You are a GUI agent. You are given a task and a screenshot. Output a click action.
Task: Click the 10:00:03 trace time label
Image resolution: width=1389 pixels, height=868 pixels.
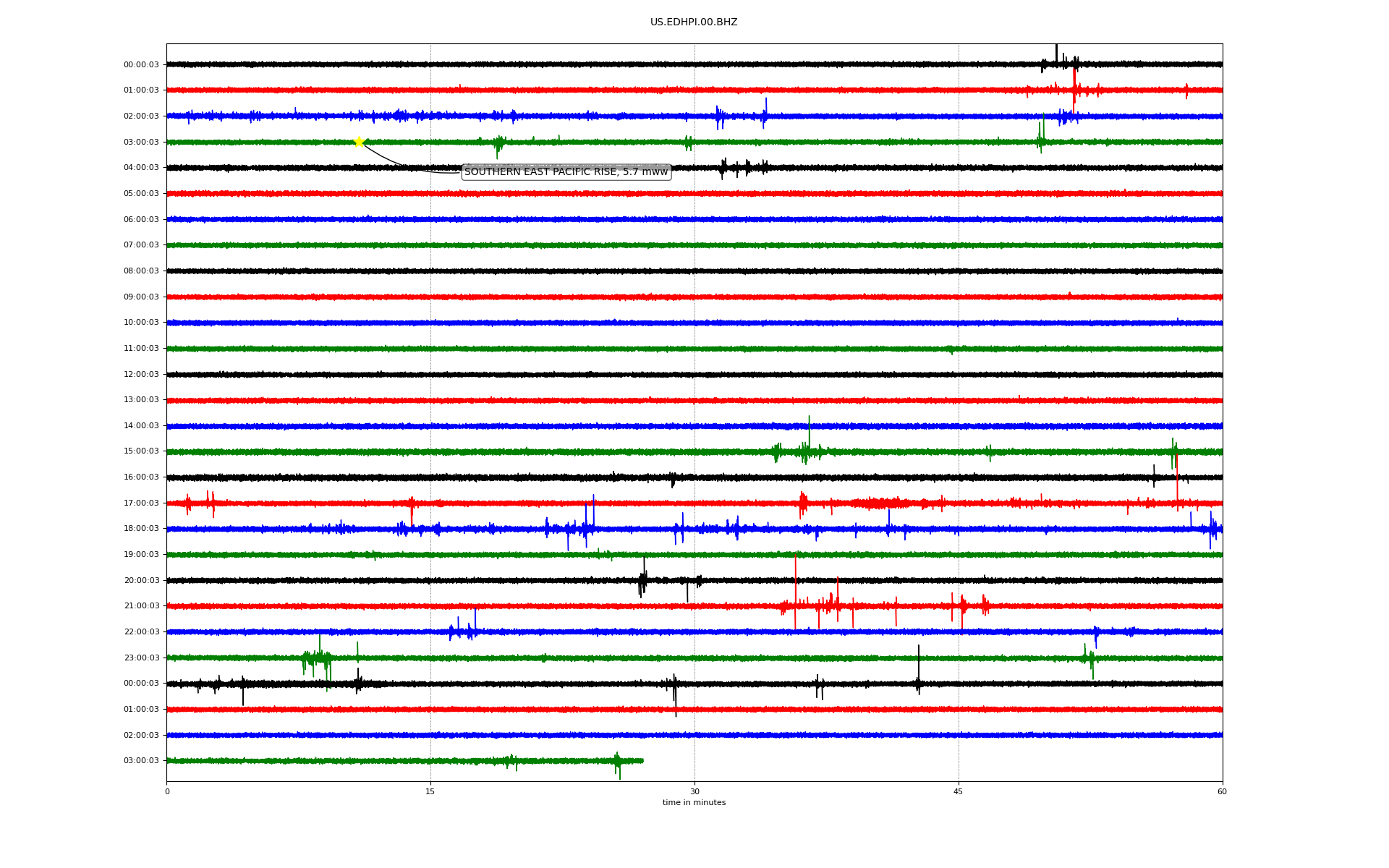[141, 323]
